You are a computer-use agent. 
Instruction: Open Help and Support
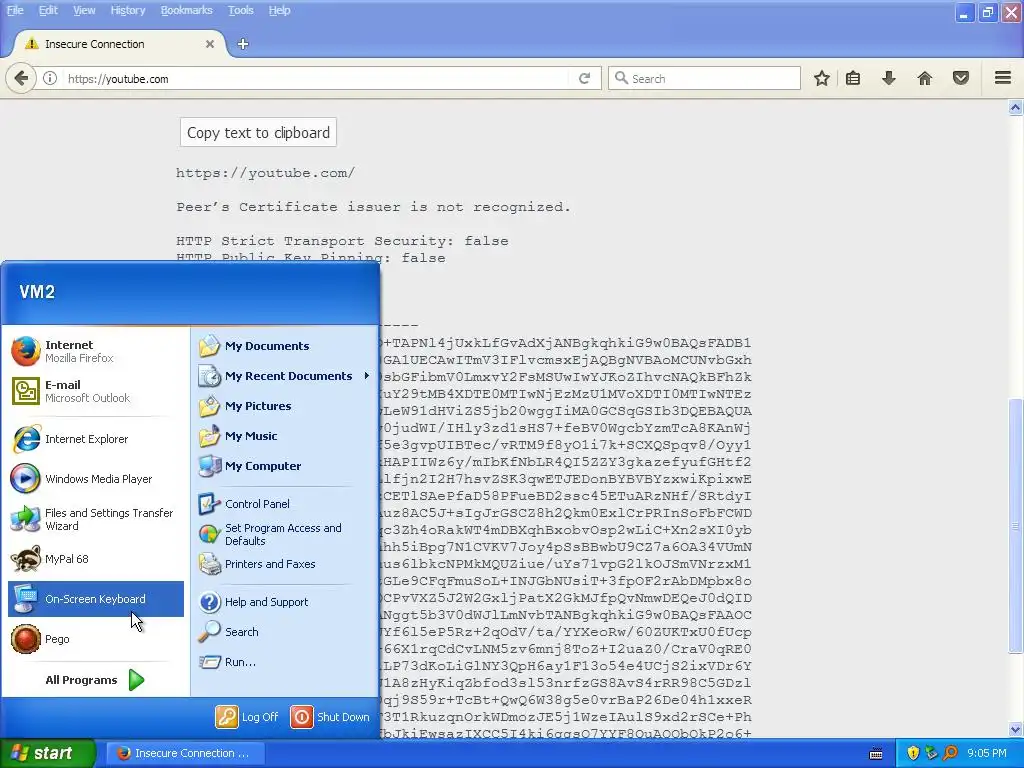coord(284,602)
